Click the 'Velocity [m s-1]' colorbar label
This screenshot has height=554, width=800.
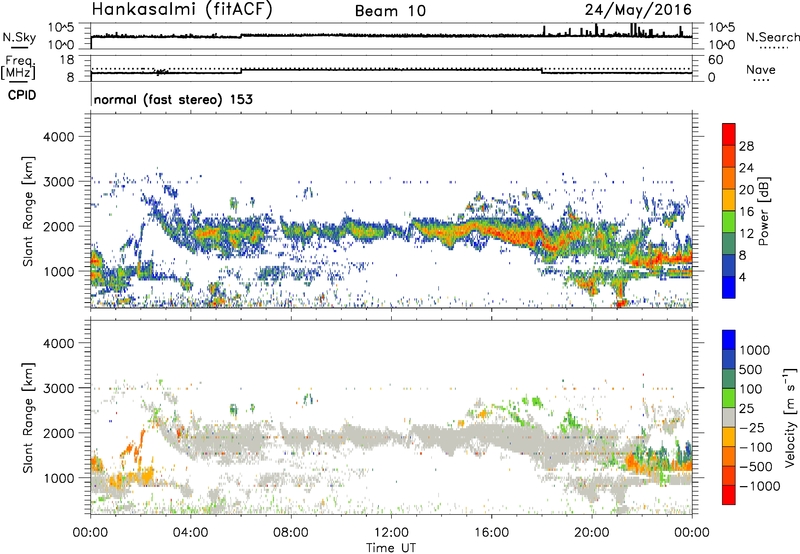[789, 417]
